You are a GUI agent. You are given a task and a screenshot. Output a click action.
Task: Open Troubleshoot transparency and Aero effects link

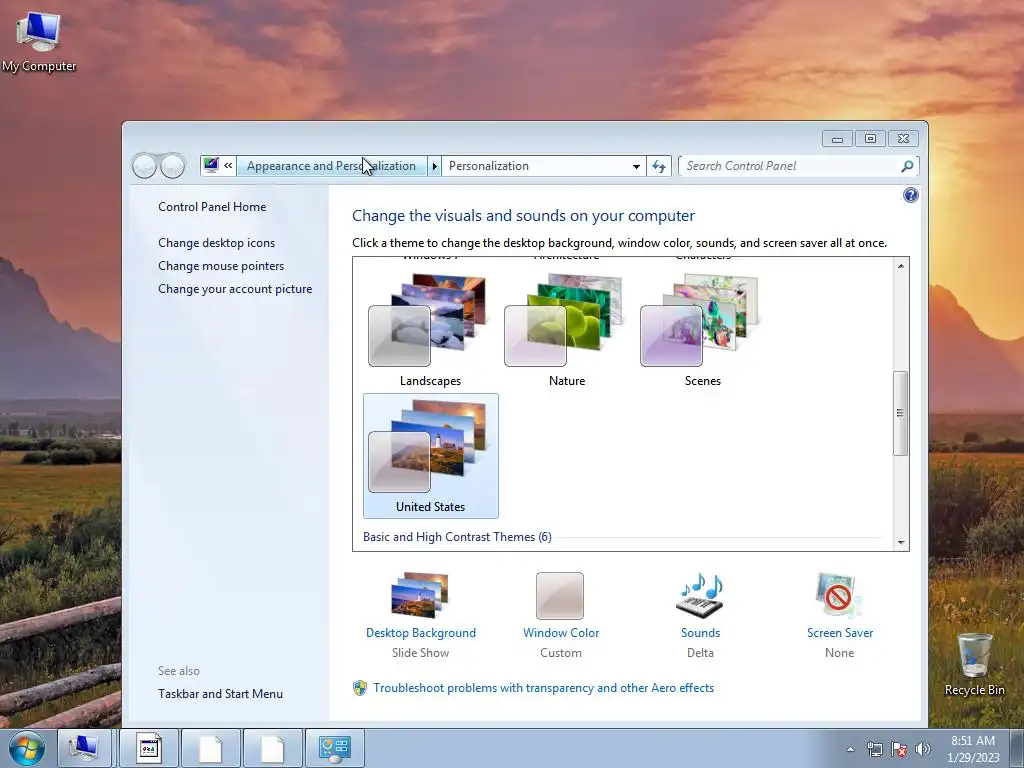point(543,688)
